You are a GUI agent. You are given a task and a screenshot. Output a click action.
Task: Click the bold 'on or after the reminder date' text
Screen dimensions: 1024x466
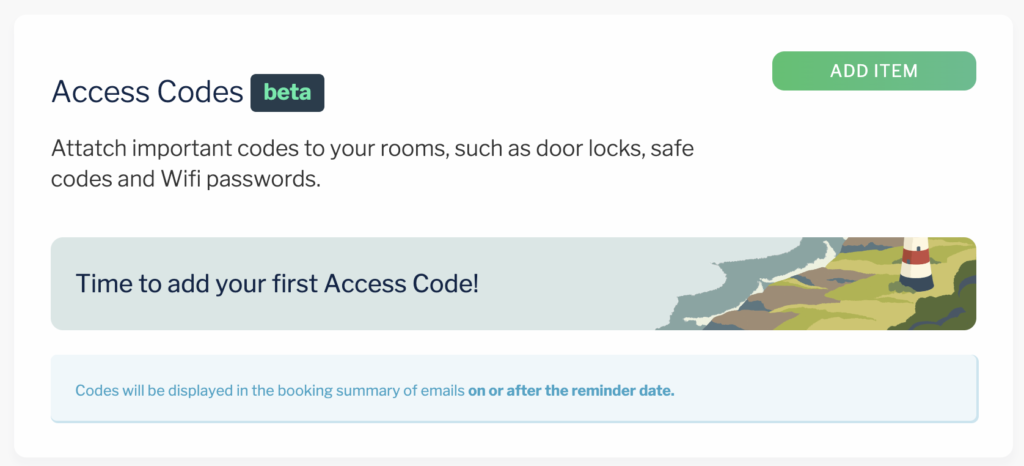(x=571, y=392)
